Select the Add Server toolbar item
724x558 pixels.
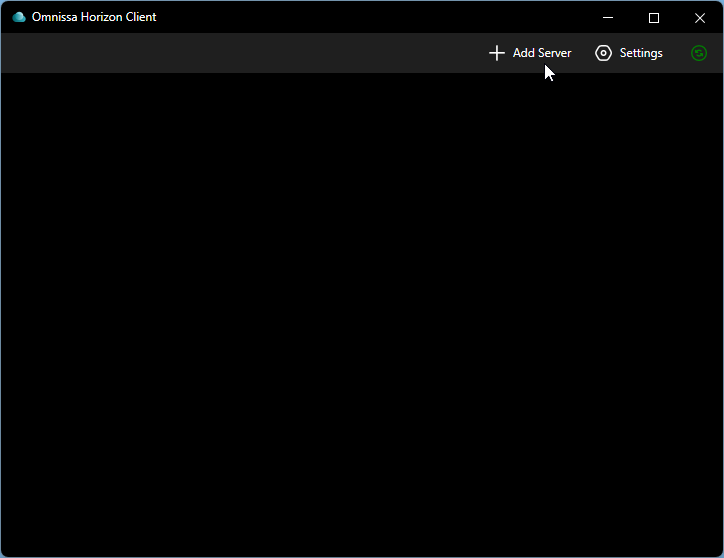click(529, 53)
